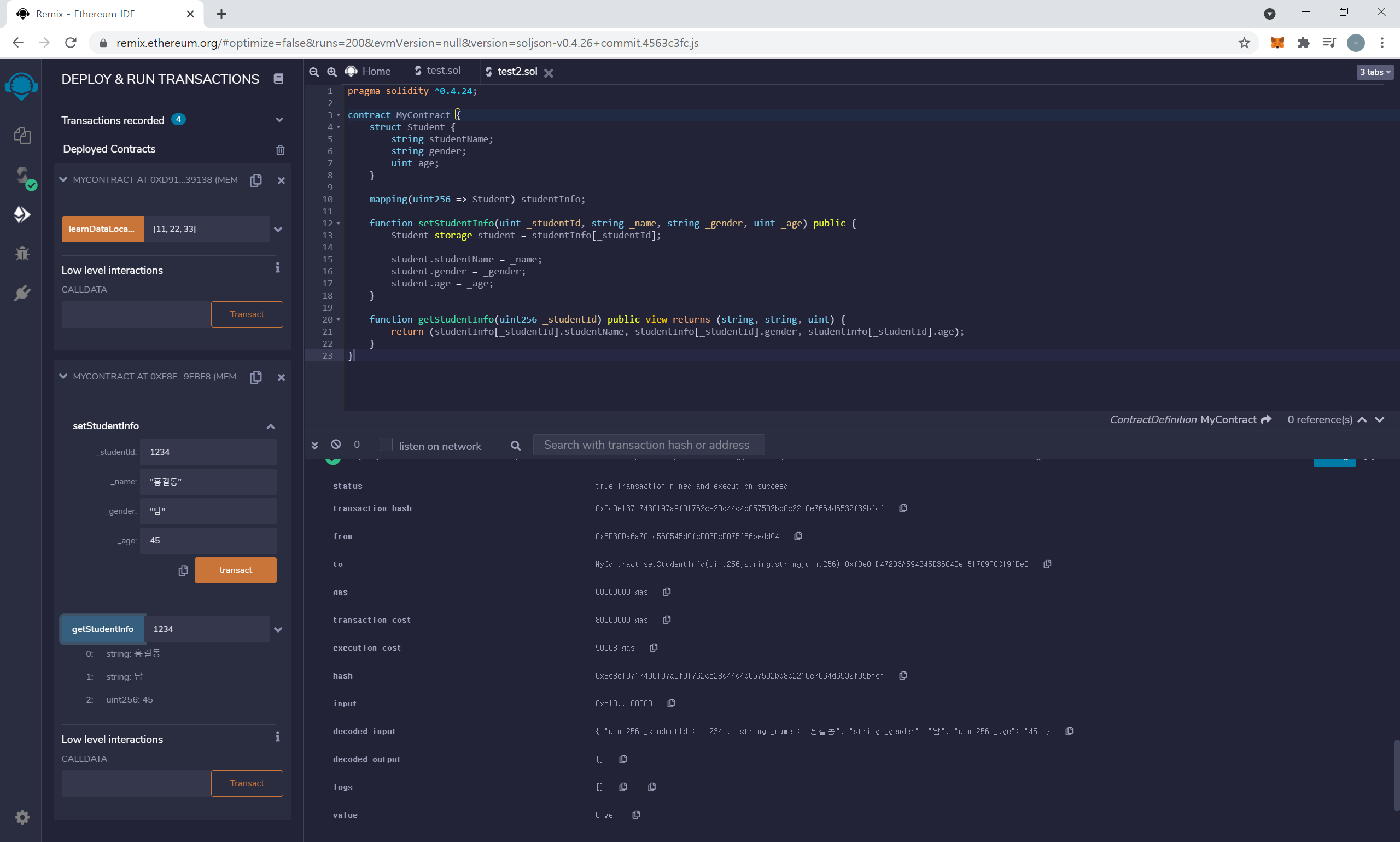Click the zoom in magnifier in editor
The height and width of the screenshot is (842, 1400).
[332, 72]
